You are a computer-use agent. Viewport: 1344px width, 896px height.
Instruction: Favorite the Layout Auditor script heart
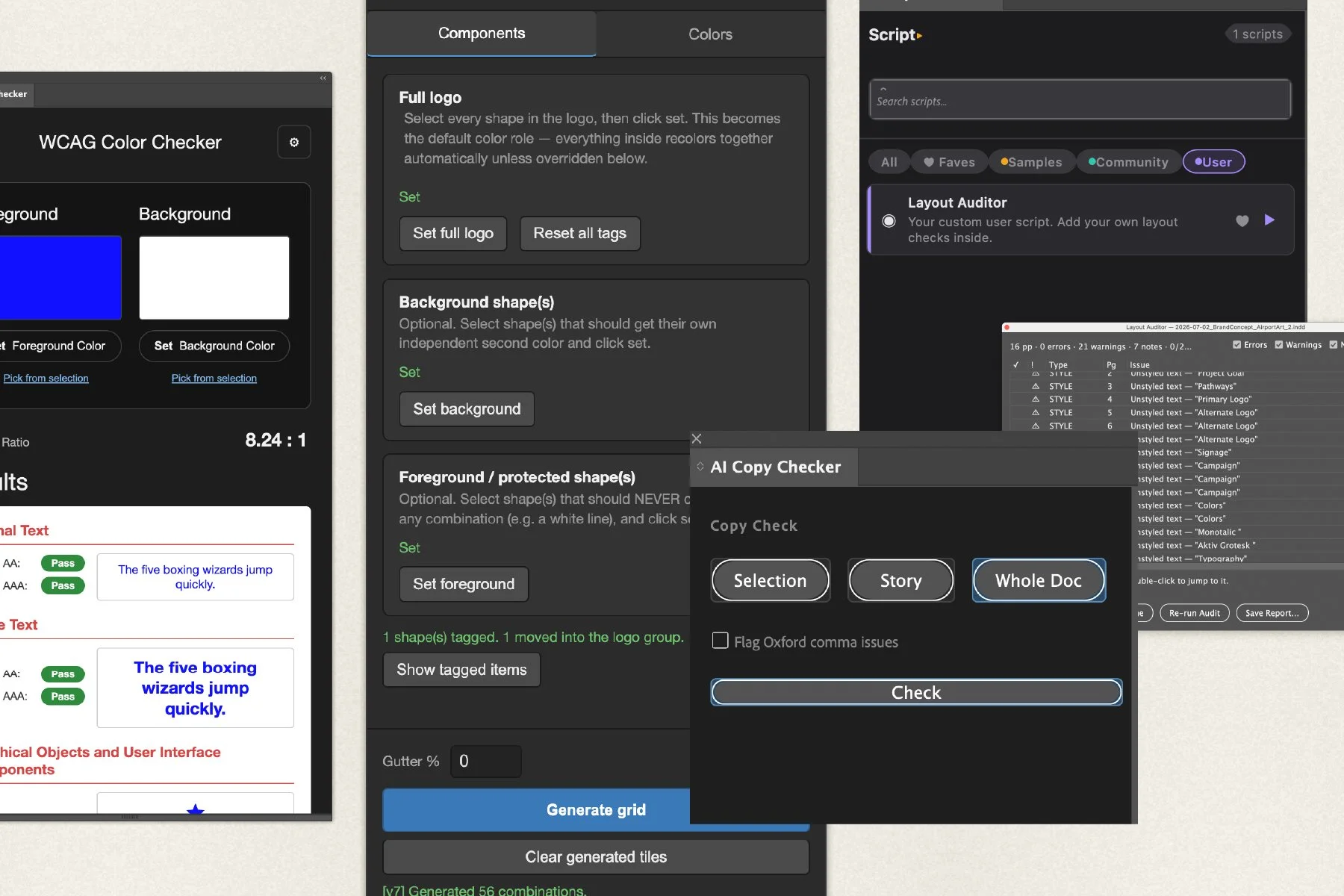click(x=1242, y=220)
